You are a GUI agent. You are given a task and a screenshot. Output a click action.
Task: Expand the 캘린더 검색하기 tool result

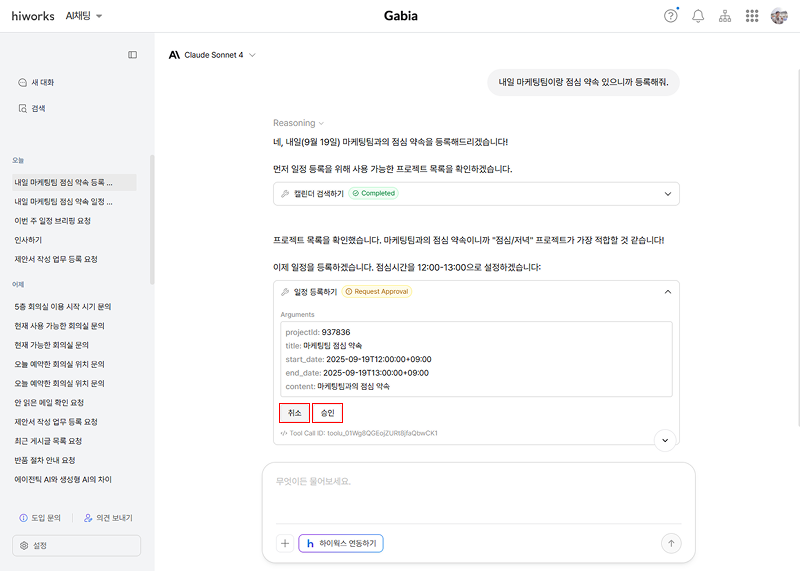[x=667, y=194]
